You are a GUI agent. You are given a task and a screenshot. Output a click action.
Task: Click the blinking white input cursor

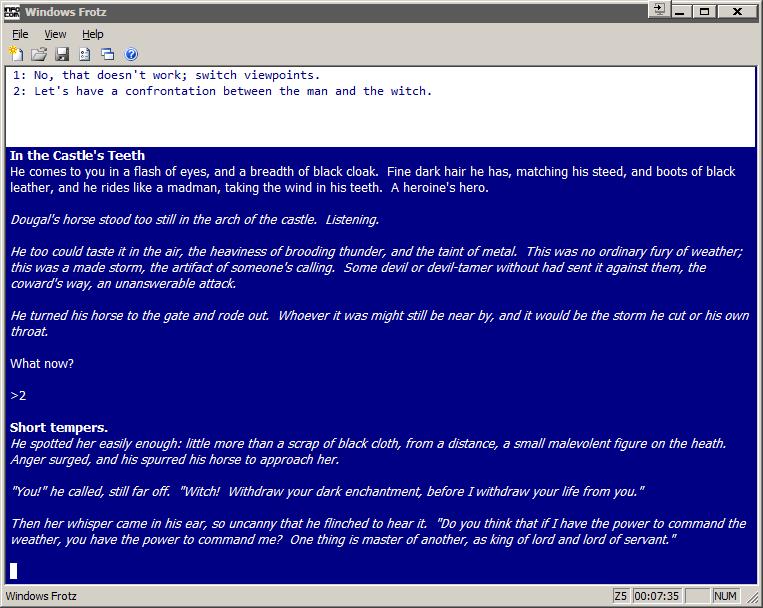pyautogui.click(x=14, y=571)
